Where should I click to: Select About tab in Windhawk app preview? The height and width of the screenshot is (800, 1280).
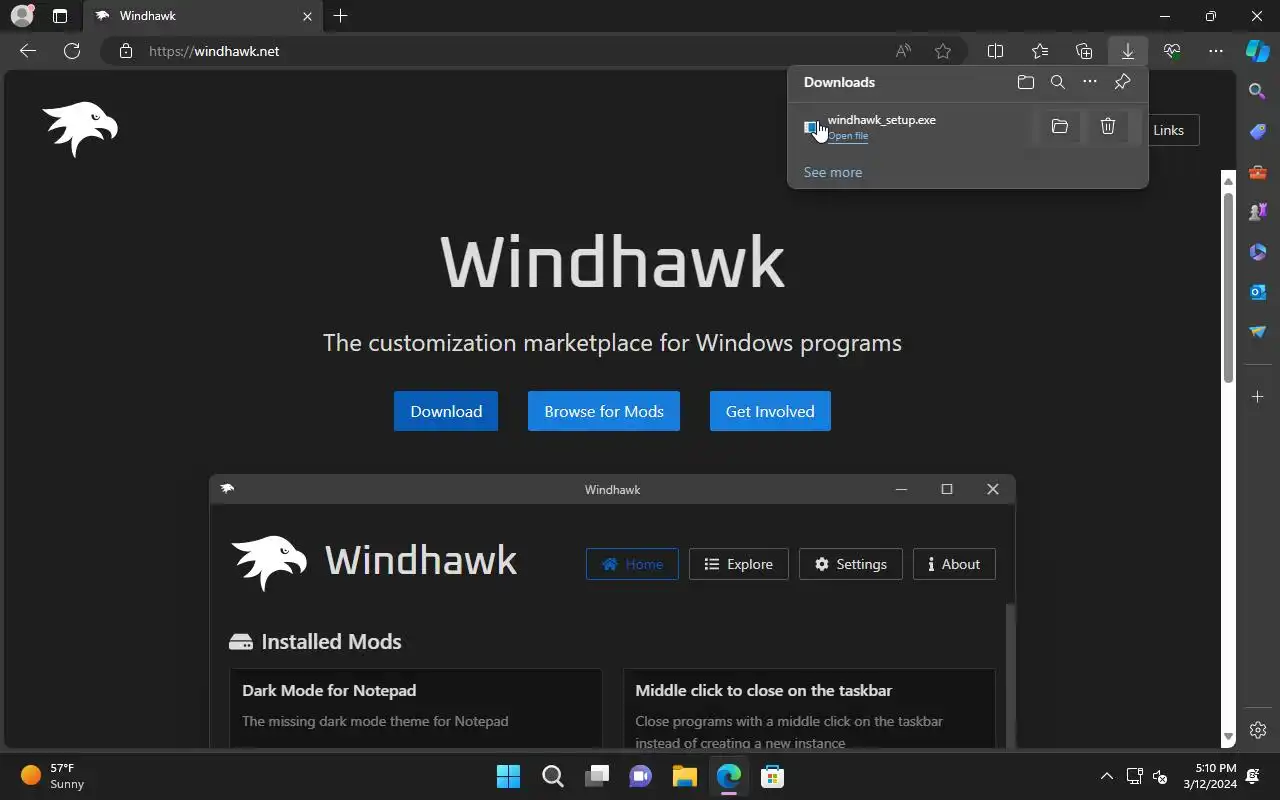tap(954, 564)
